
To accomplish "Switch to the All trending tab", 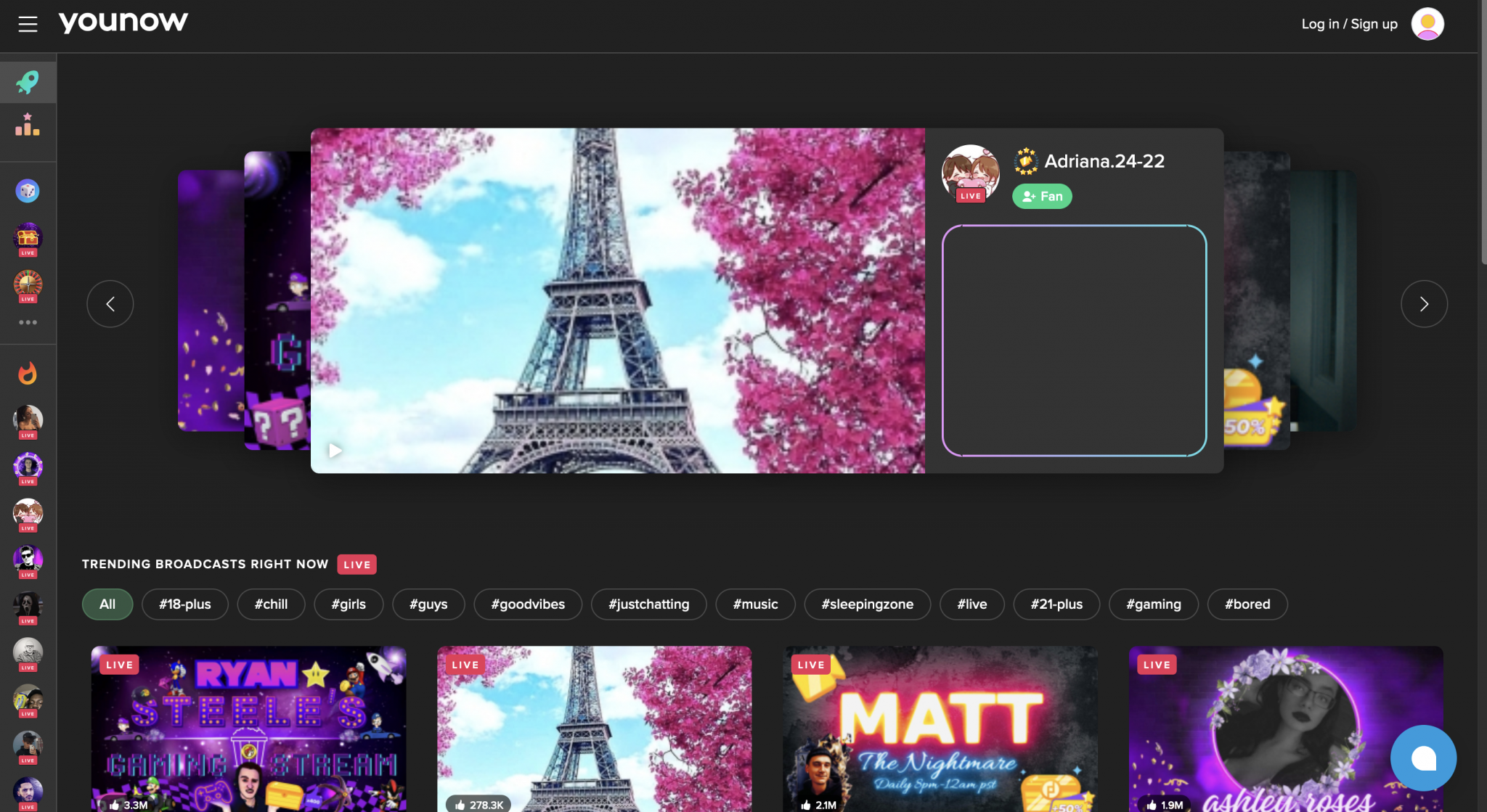I will tap(107, 604).
